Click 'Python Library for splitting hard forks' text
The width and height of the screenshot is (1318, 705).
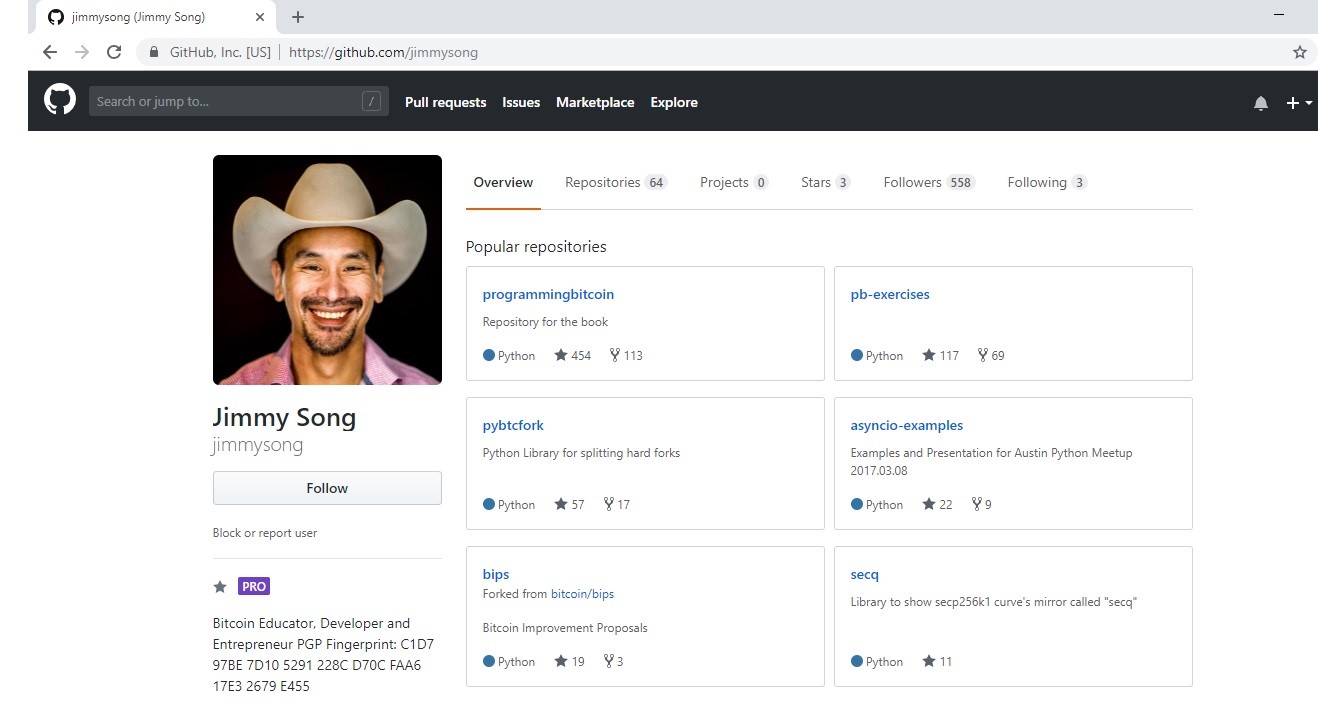581,453
